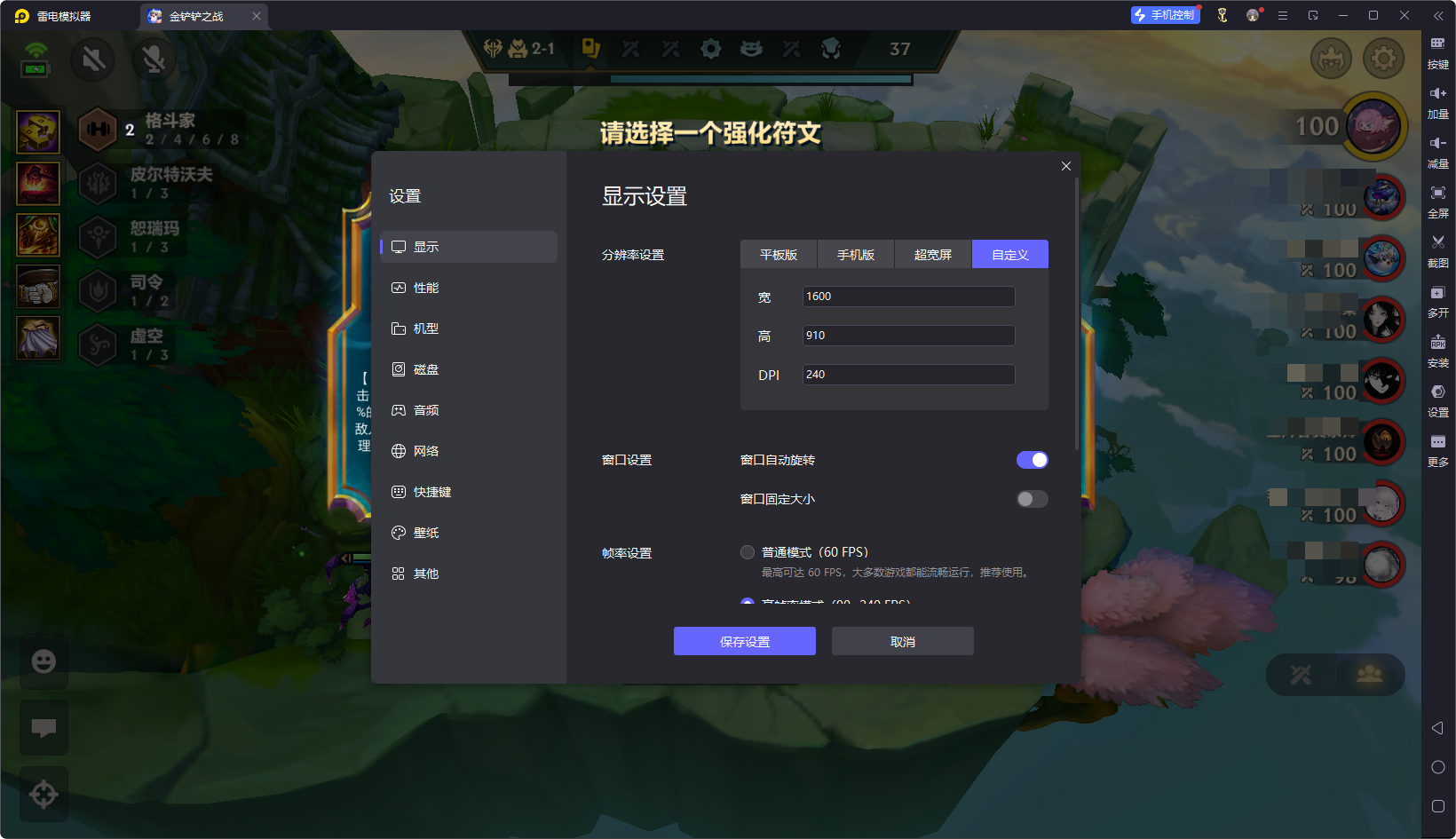The image size is (1456, 839).
Task: Select the 超宽屏 resolution tab
Action: (x=933, y=254)
